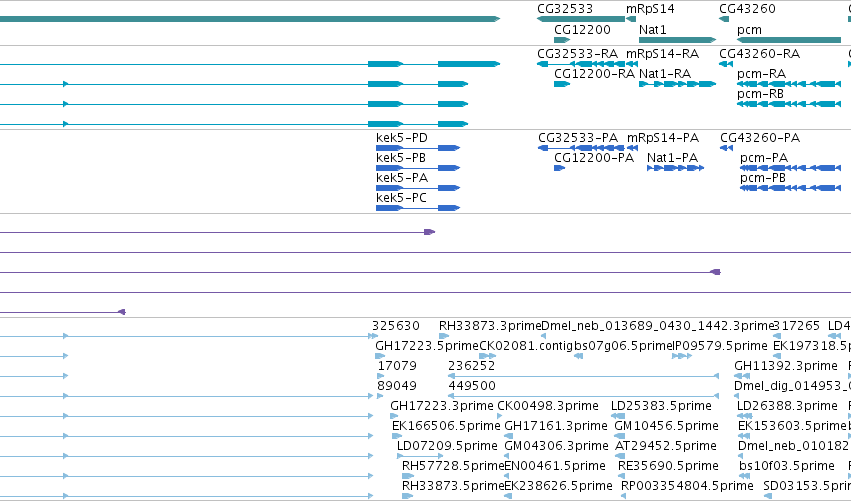851x501 pixels.
Task: Open the CG32533-RA transcript
Action: point(581,64)
